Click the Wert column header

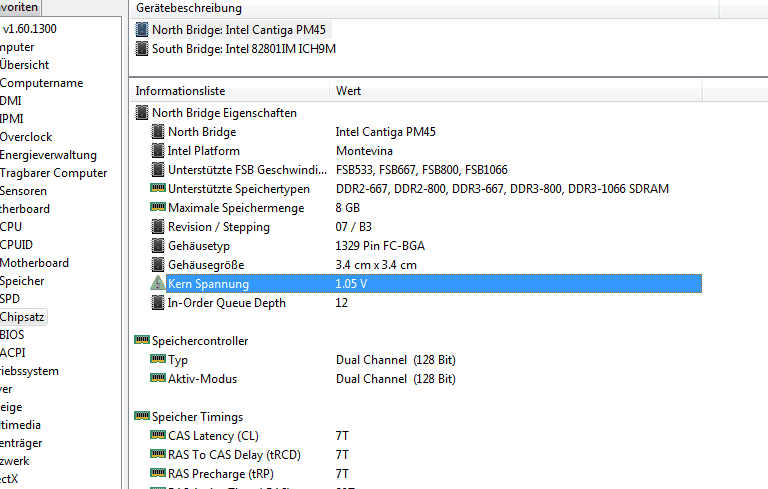point(349,91)
